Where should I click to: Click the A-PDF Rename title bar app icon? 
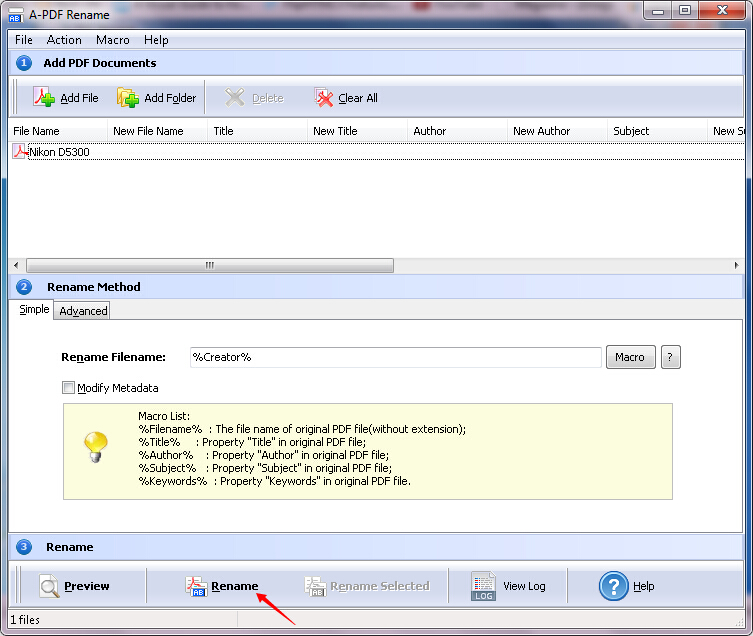[16, 15]
